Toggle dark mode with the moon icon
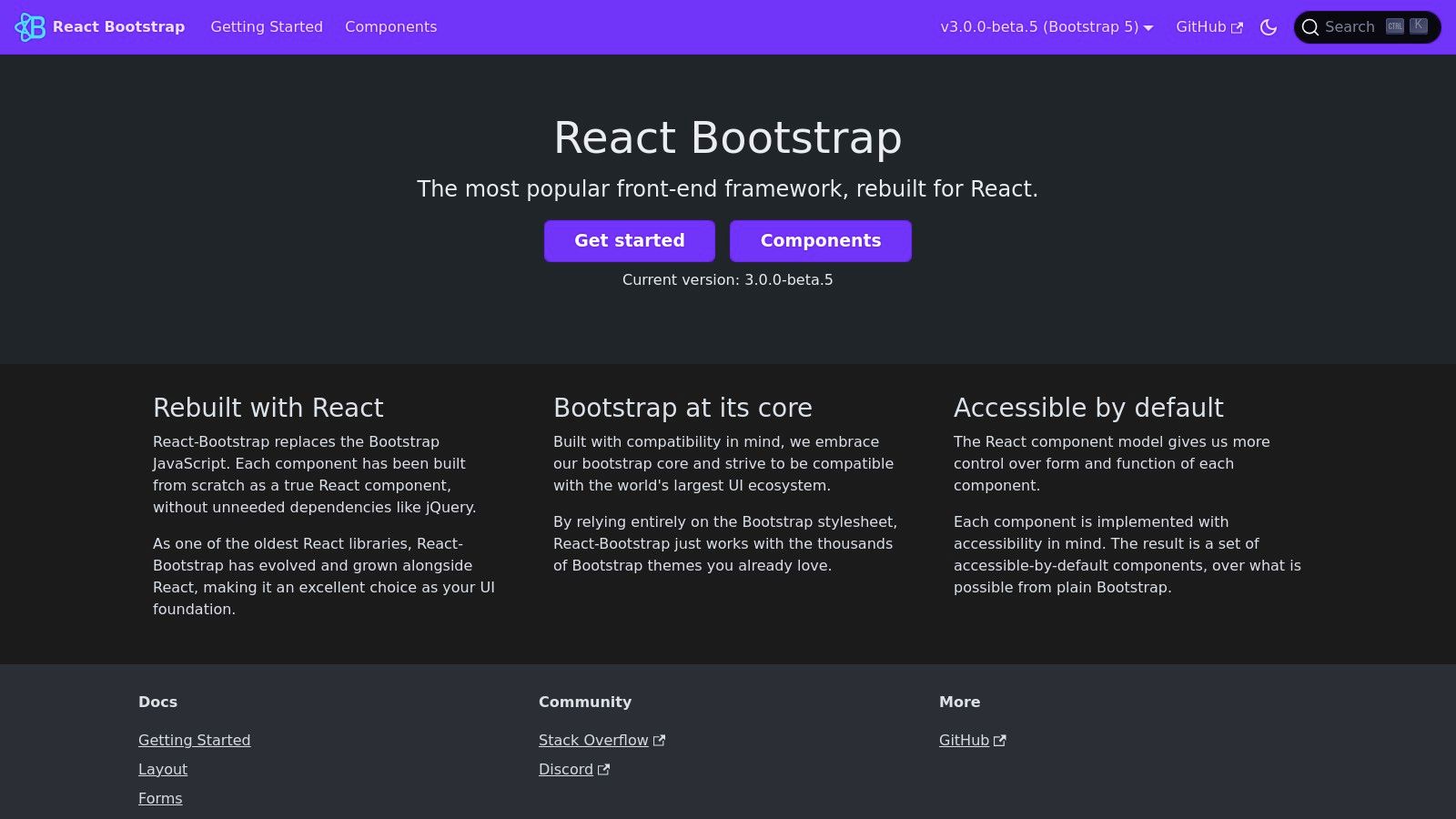This screenshot has width=1456, height=819. click(x=1269, y=27)
